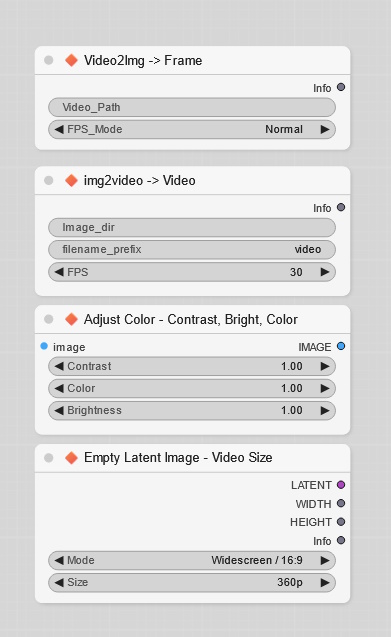This screenshot has width=391, height=637.
Task: Click the blue IMAGE output socket
Action: [x=341, y=346]
